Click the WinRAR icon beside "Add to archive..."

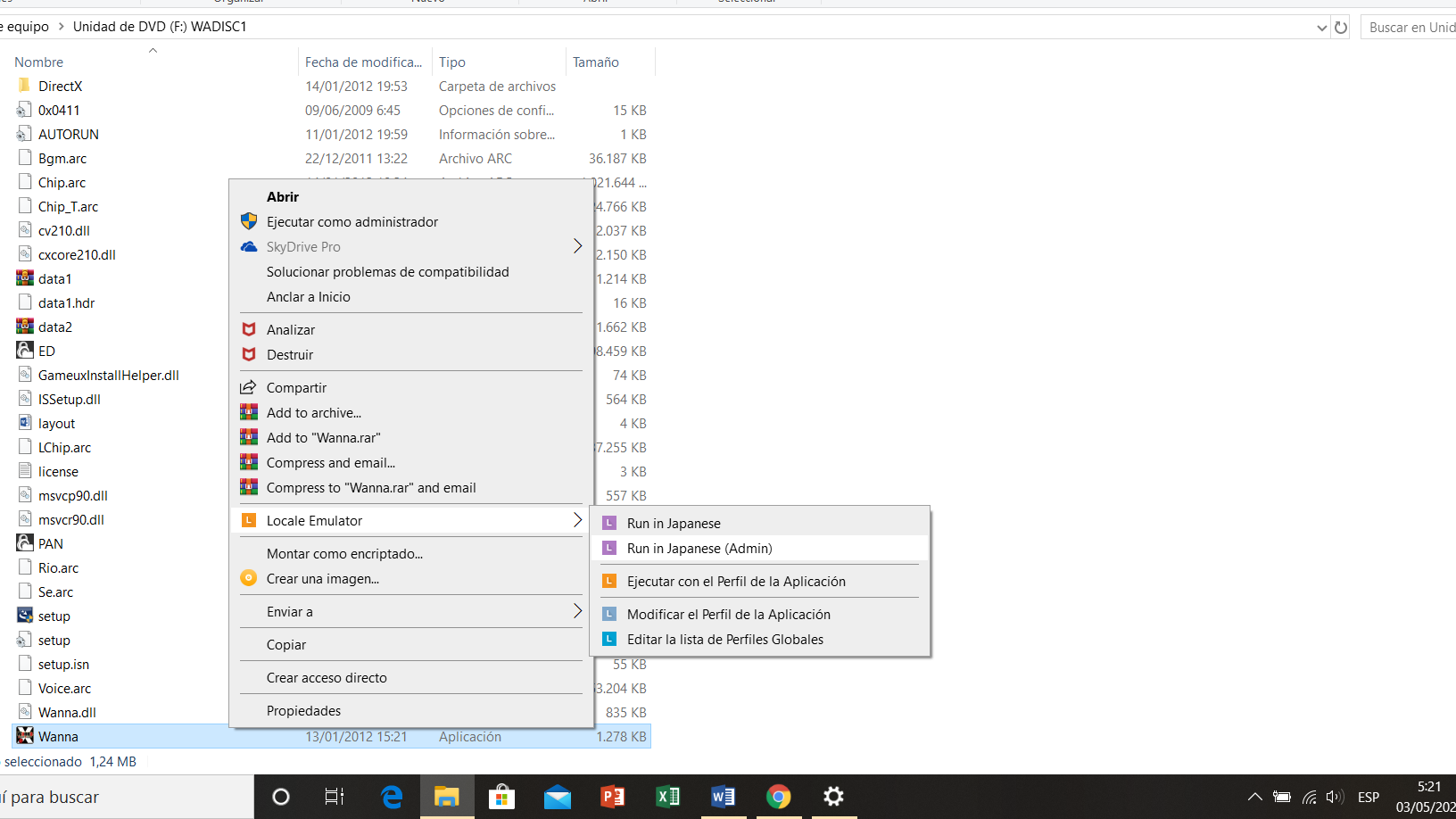pos(248,412)
